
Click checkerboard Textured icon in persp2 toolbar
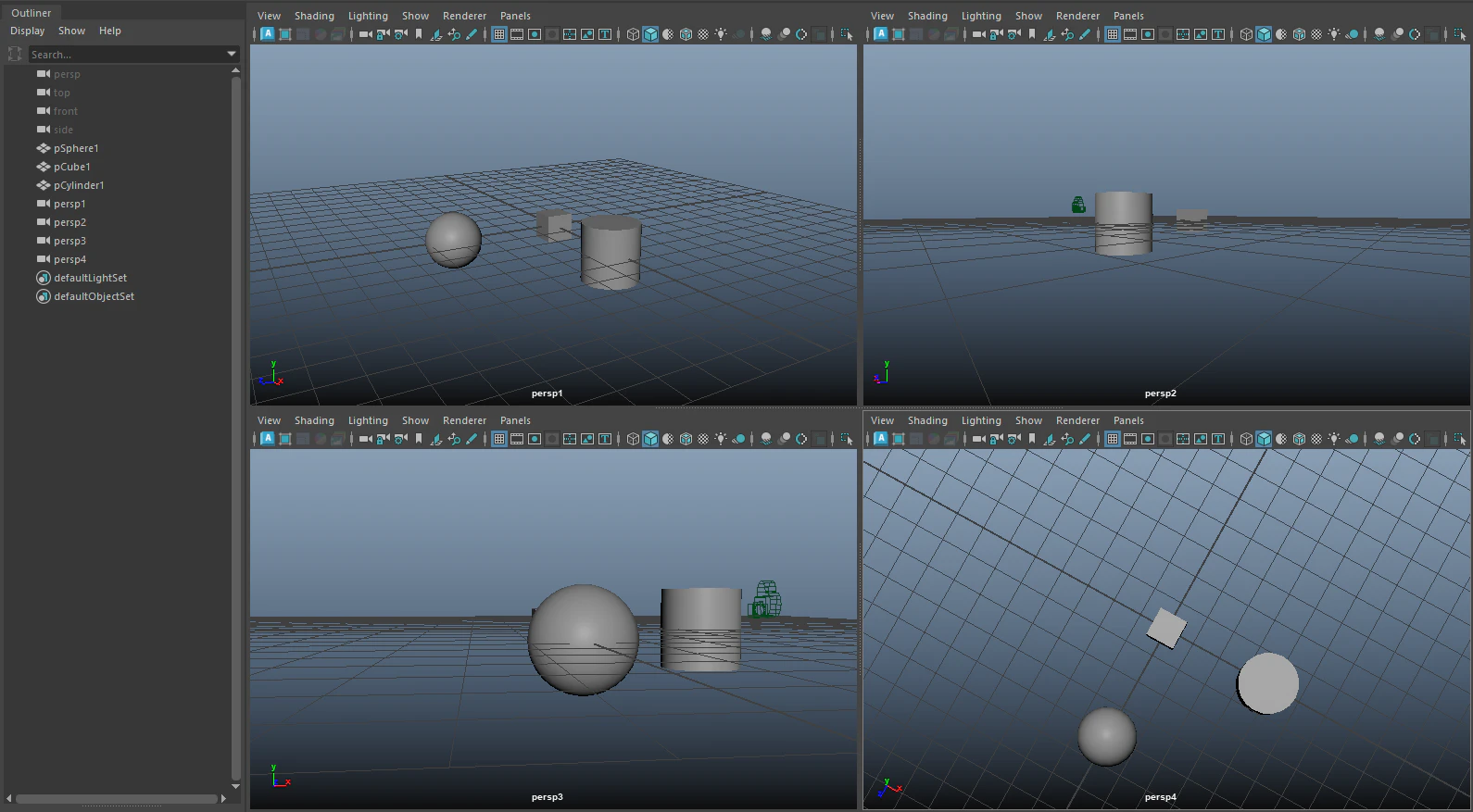click(x=1316, y=34)
